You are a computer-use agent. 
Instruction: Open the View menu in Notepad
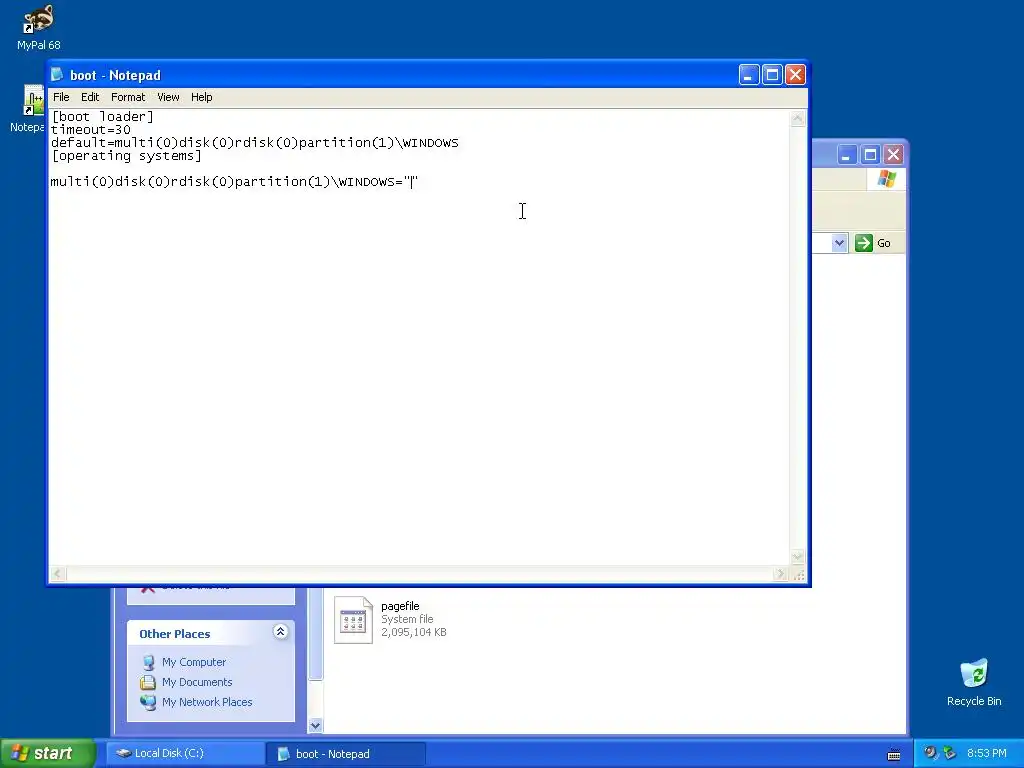point(168,97)
